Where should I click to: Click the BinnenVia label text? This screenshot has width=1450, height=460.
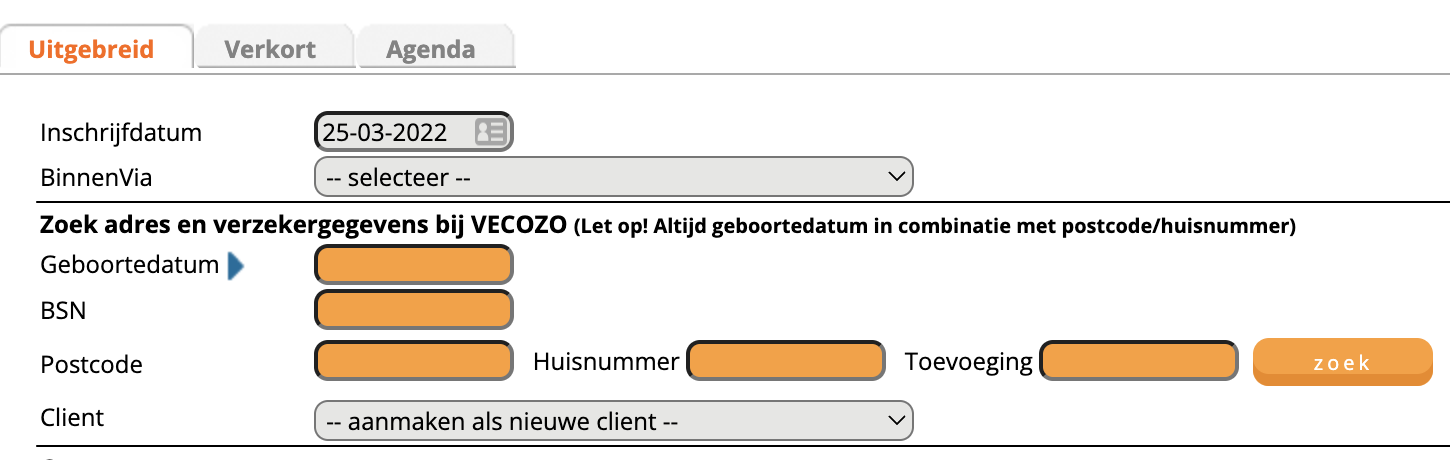(97, 178)
